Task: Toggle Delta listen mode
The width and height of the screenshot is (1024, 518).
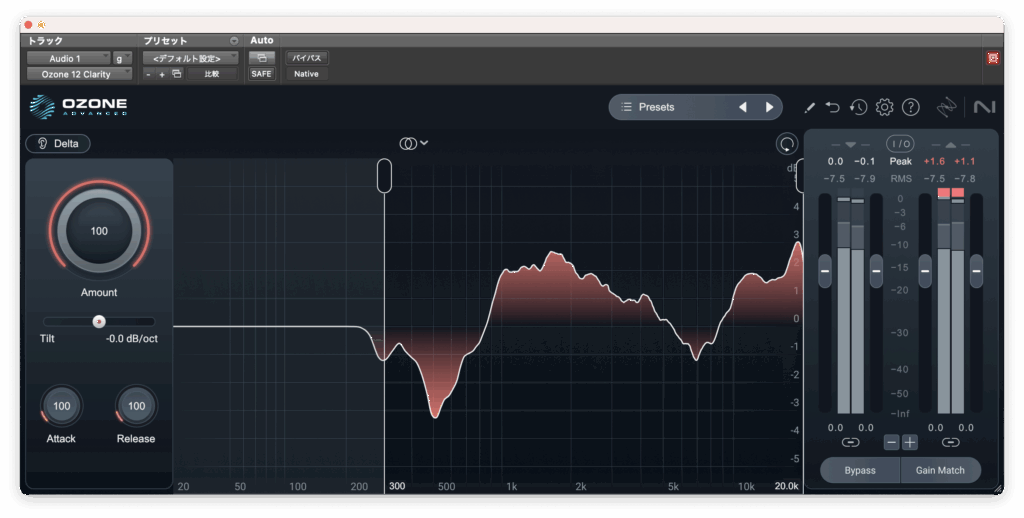Action: [58, 143]
